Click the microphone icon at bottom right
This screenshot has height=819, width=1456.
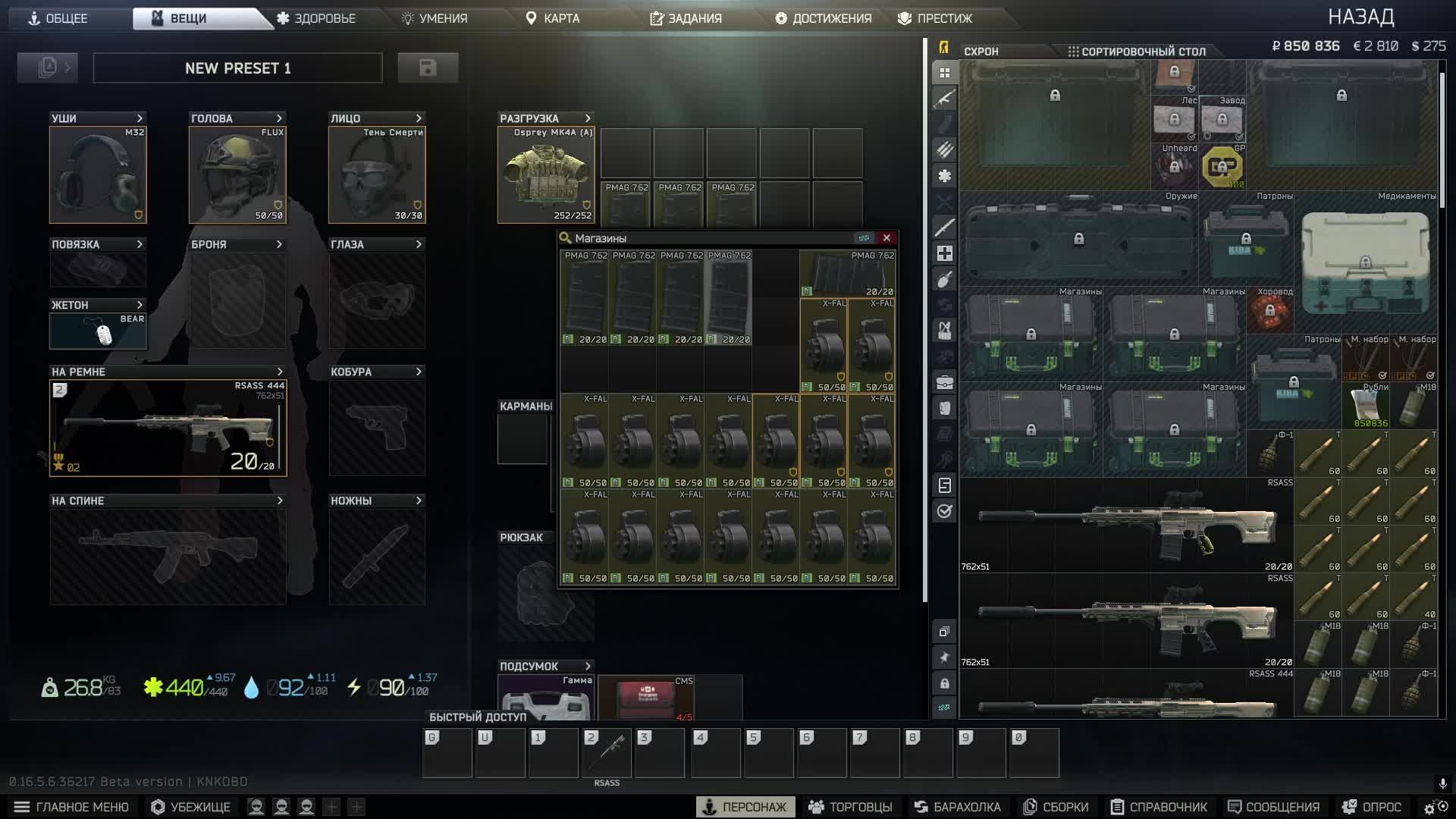pos(1442,783)
